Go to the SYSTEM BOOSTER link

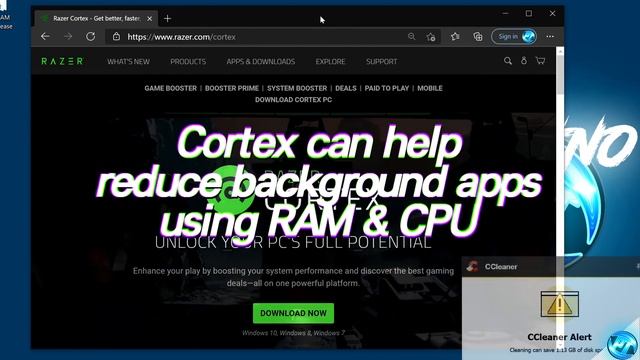[297, 88]
